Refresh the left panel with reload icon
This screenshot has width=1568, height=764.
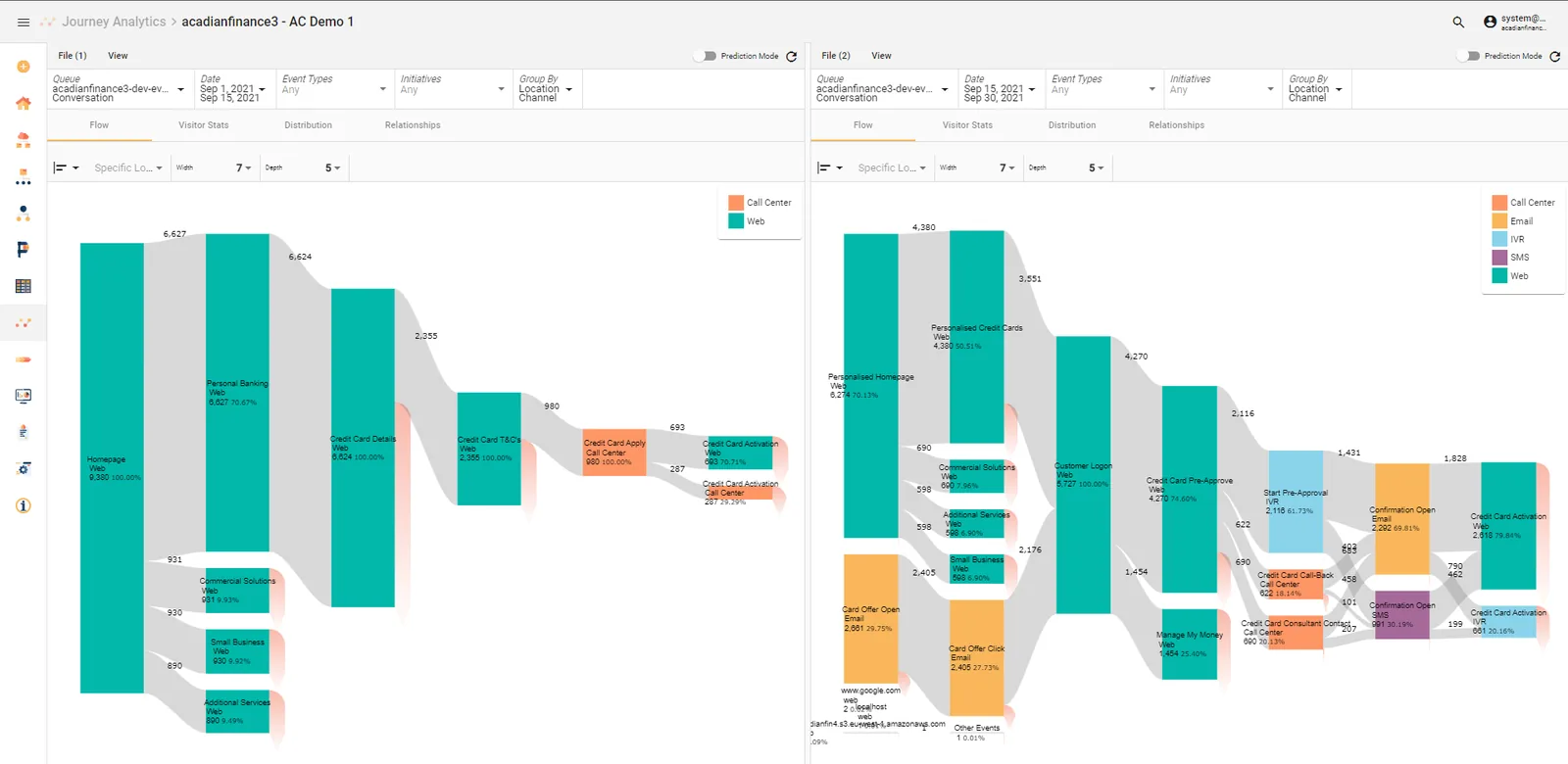click(x=792, y=56)
